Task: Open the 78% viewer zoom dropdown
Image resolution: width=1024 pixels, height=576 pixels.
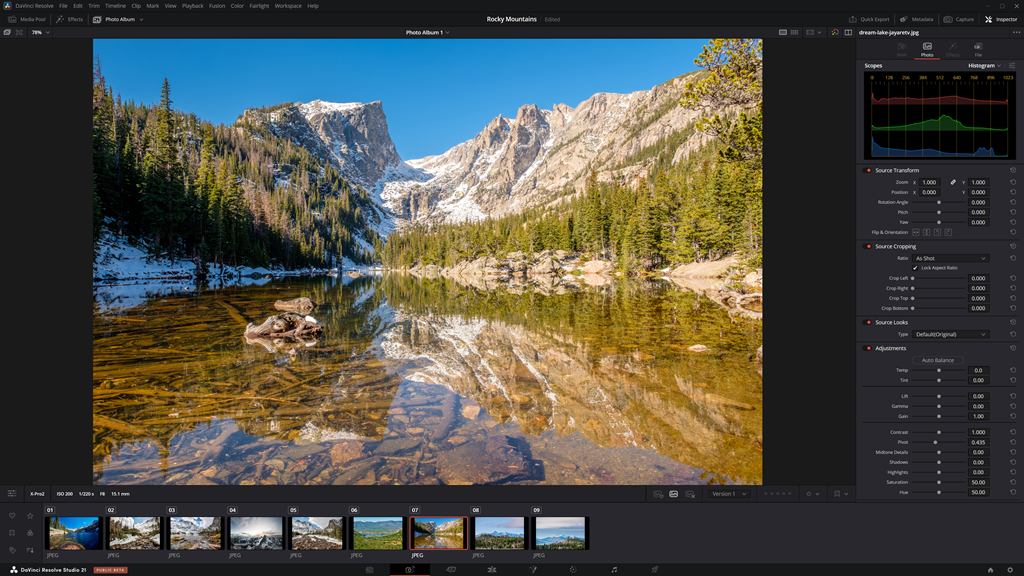Action: 40,32
